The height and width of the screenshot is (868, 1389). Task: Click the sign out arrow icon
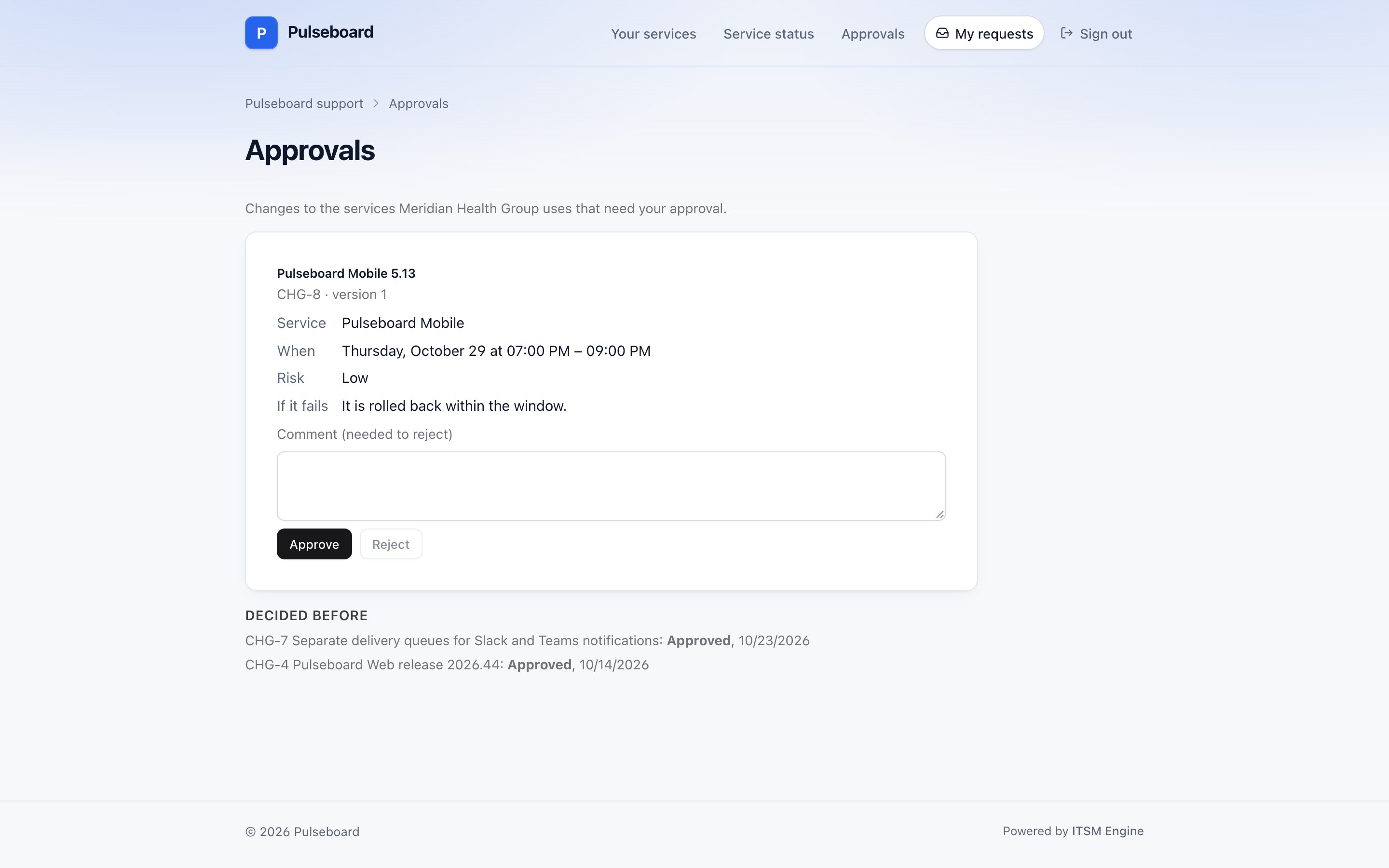click(1066, 33)
